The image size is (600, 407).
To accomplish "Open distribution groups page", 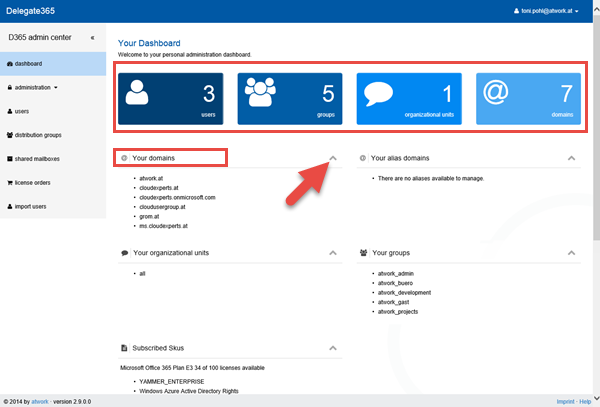I will coord(53,135).
